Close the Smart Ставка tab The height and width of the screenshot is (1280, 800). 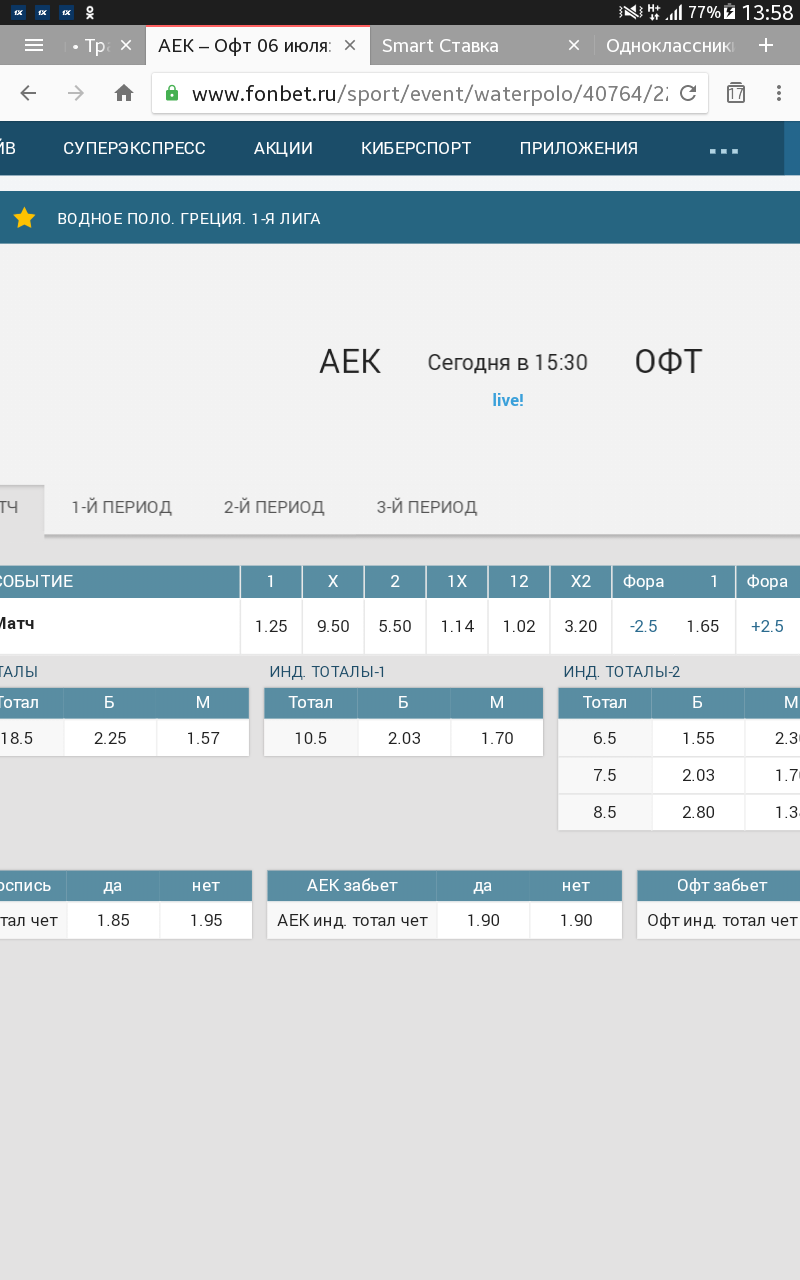point(574,45)
